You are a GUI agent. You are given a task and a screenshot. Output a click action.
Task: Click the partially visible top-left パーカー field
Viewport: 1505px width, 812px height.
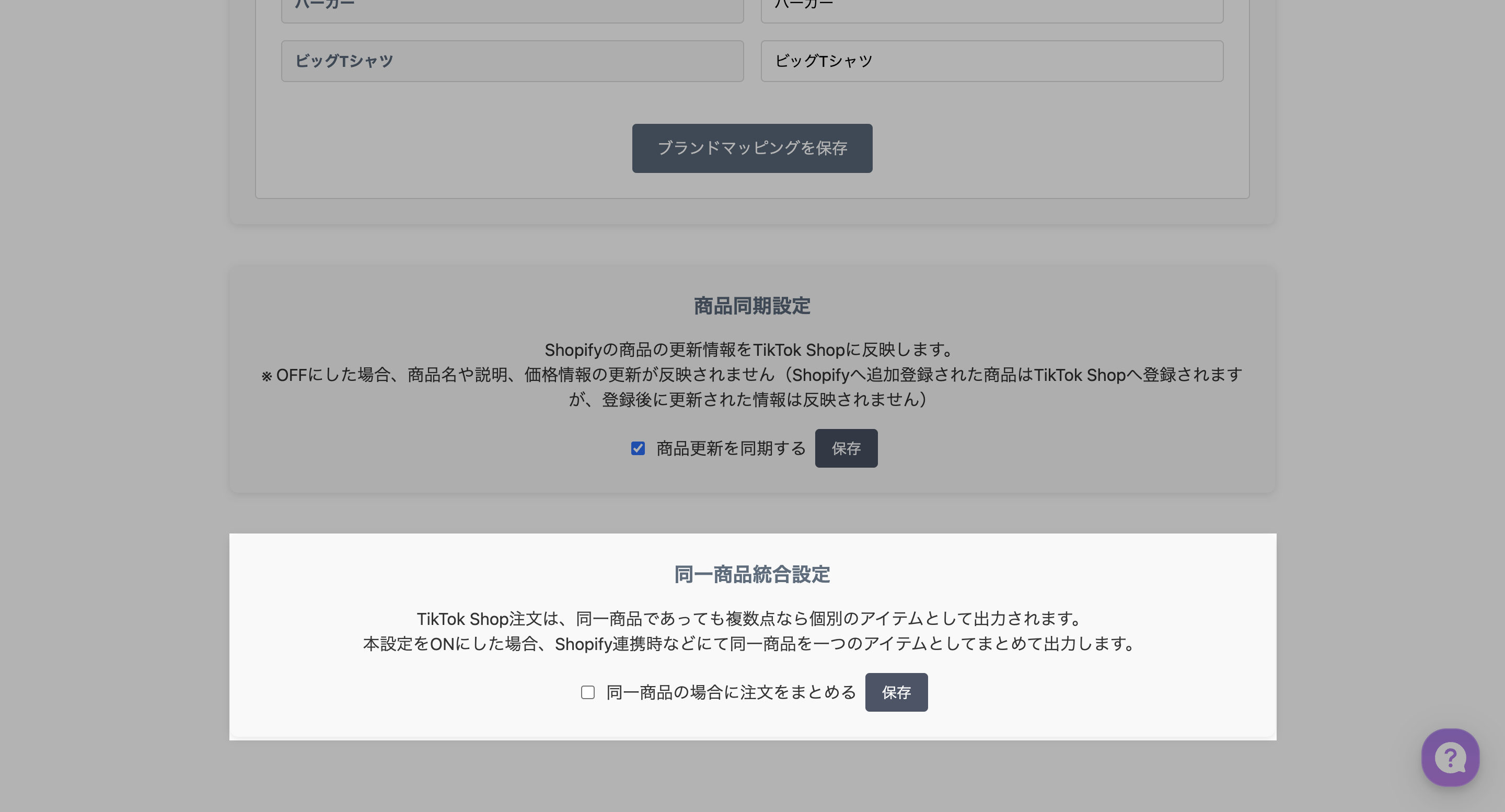(512, 10)
